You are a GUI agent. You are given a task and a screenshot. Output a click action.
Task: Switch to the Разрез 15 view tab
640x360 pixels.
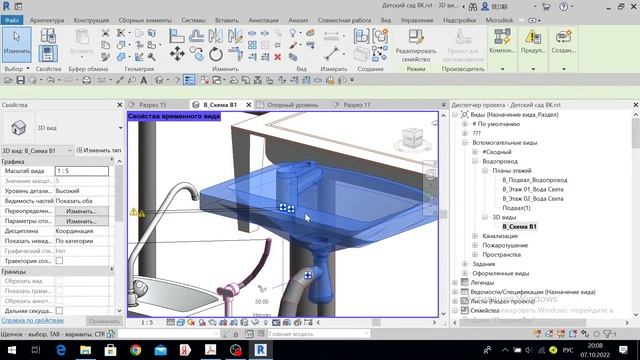click(153, 105)
